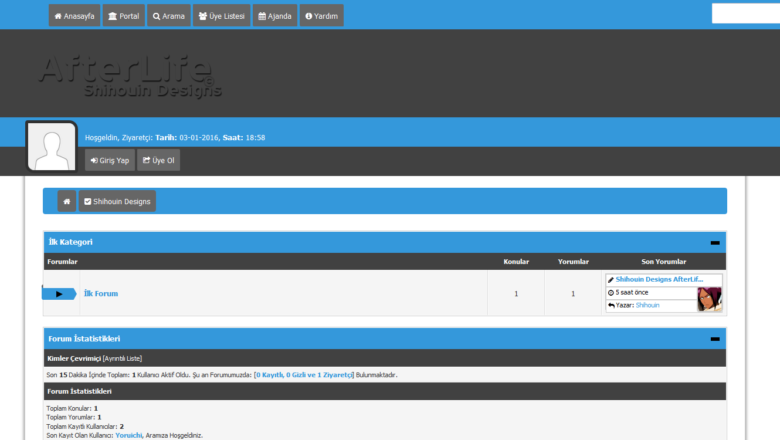This screenshot has width=780, height=440.
Task: Collapse the İlk Kategori section
Action: pyautogui.click(x=715, y=242)
